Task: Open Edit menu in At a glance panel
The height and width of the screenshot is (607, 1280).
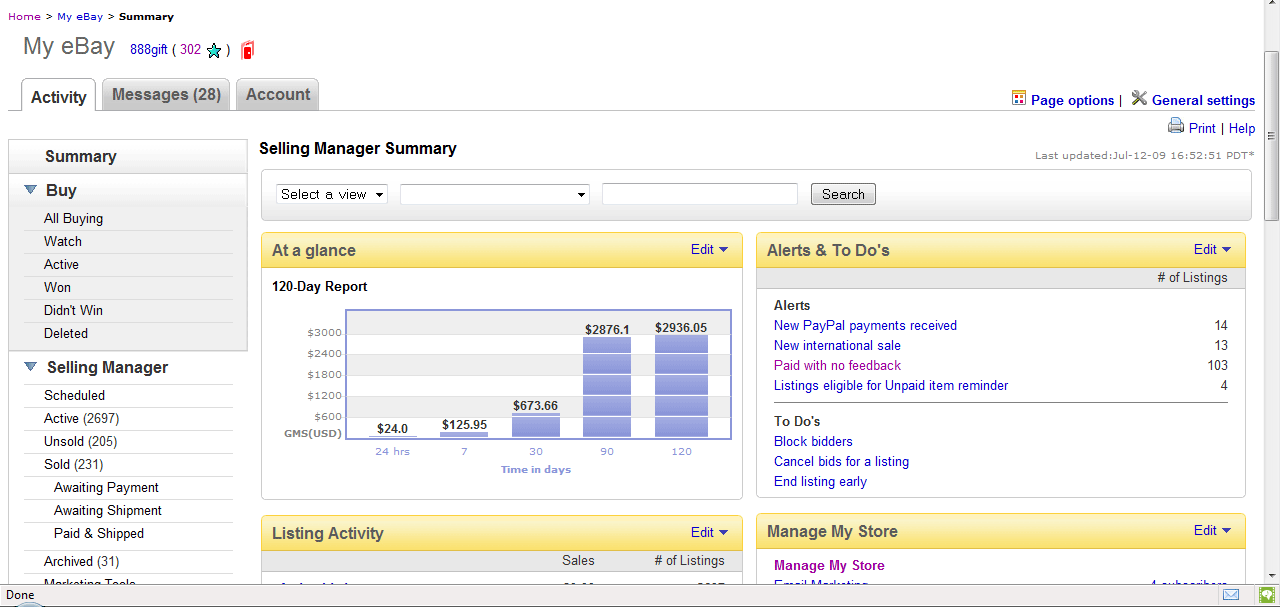Action: click(x=709, y=249)
